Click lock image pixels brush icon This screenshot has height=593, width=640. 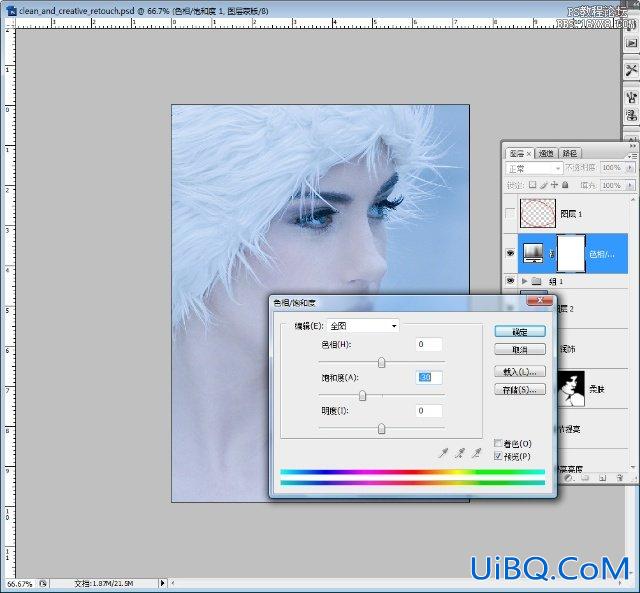544,185
